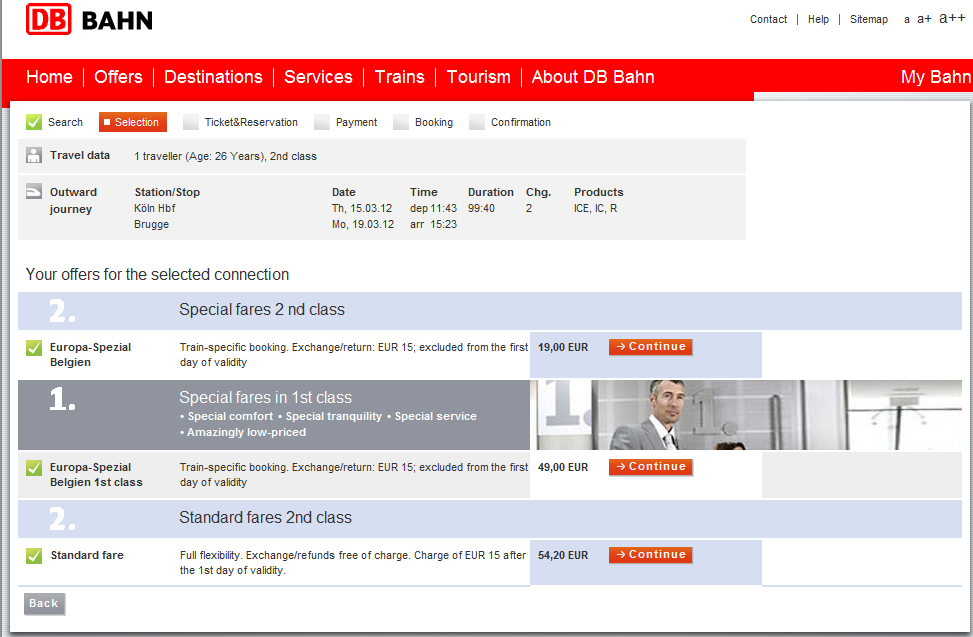Image resolution: width=973 pixels, height=637 pixels.
Task: Click 'Mo, 19.03.12' arrival date
Action: (363, 225)
